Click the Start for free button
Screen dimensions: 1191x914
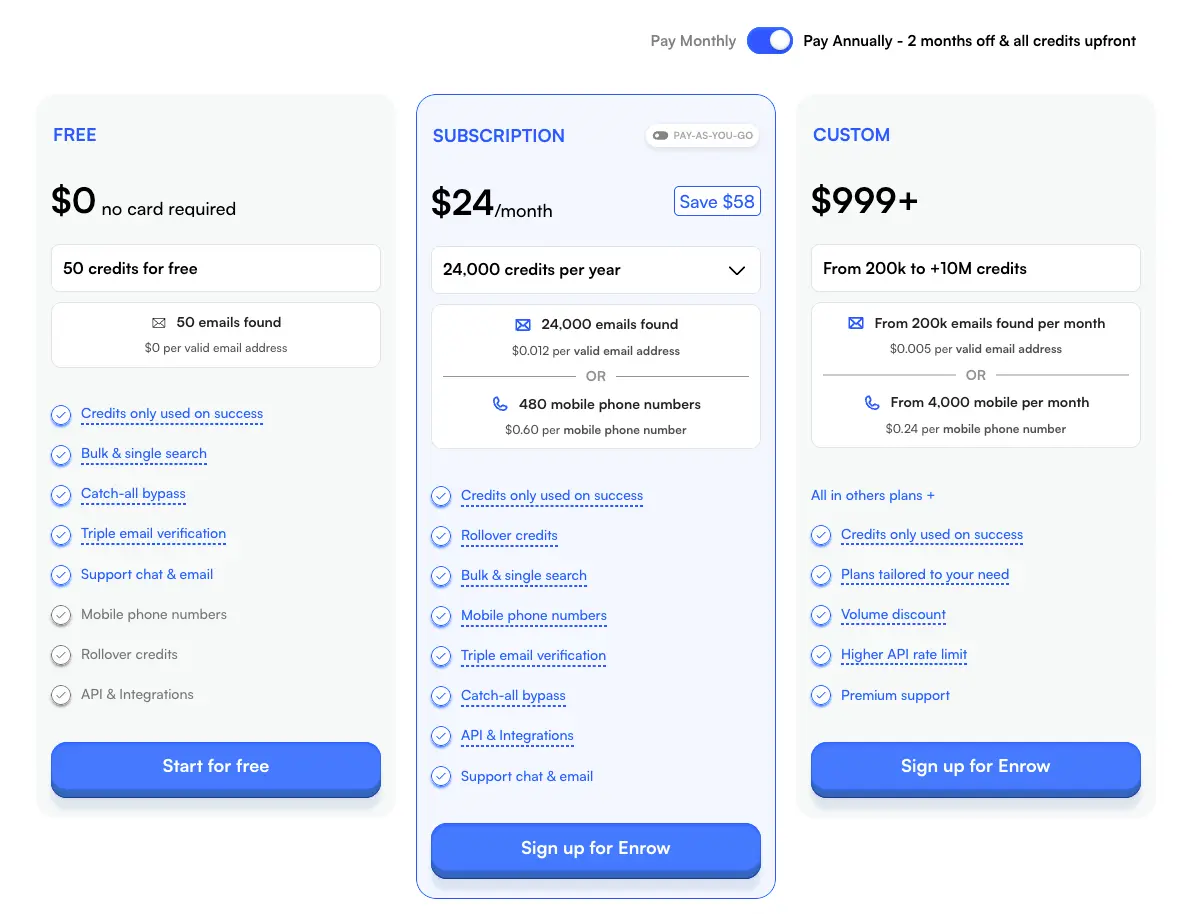point(216,767)
